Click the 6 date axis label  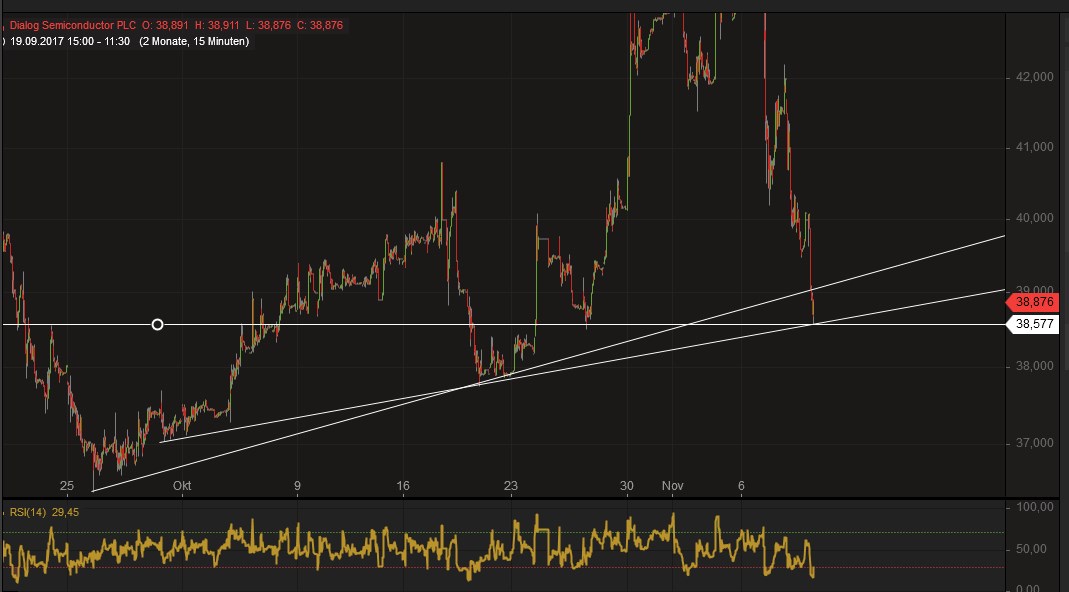coord(742,486)
